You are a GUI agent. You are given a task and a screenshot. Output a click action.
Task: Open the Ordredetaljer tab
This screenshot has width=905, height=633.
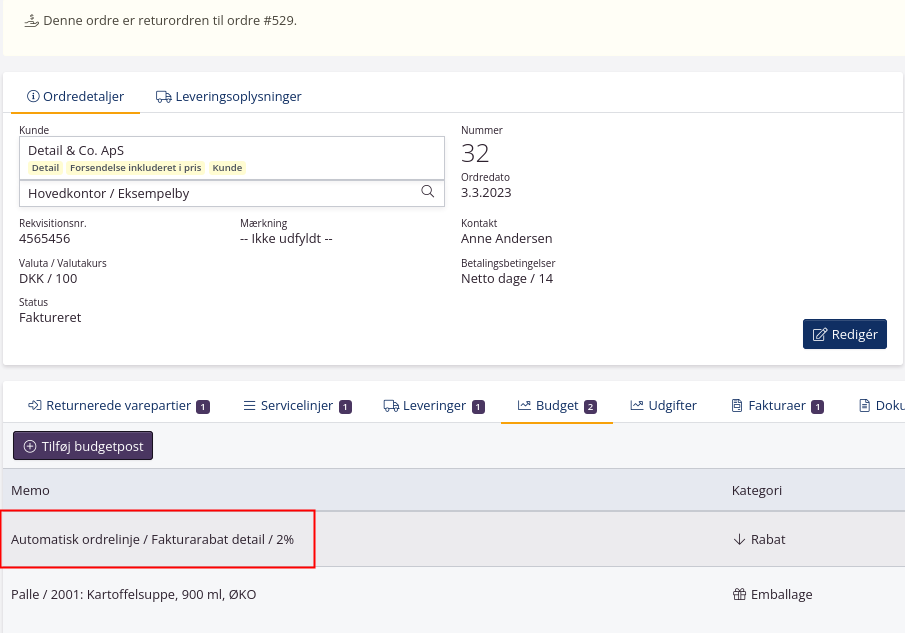75,97
